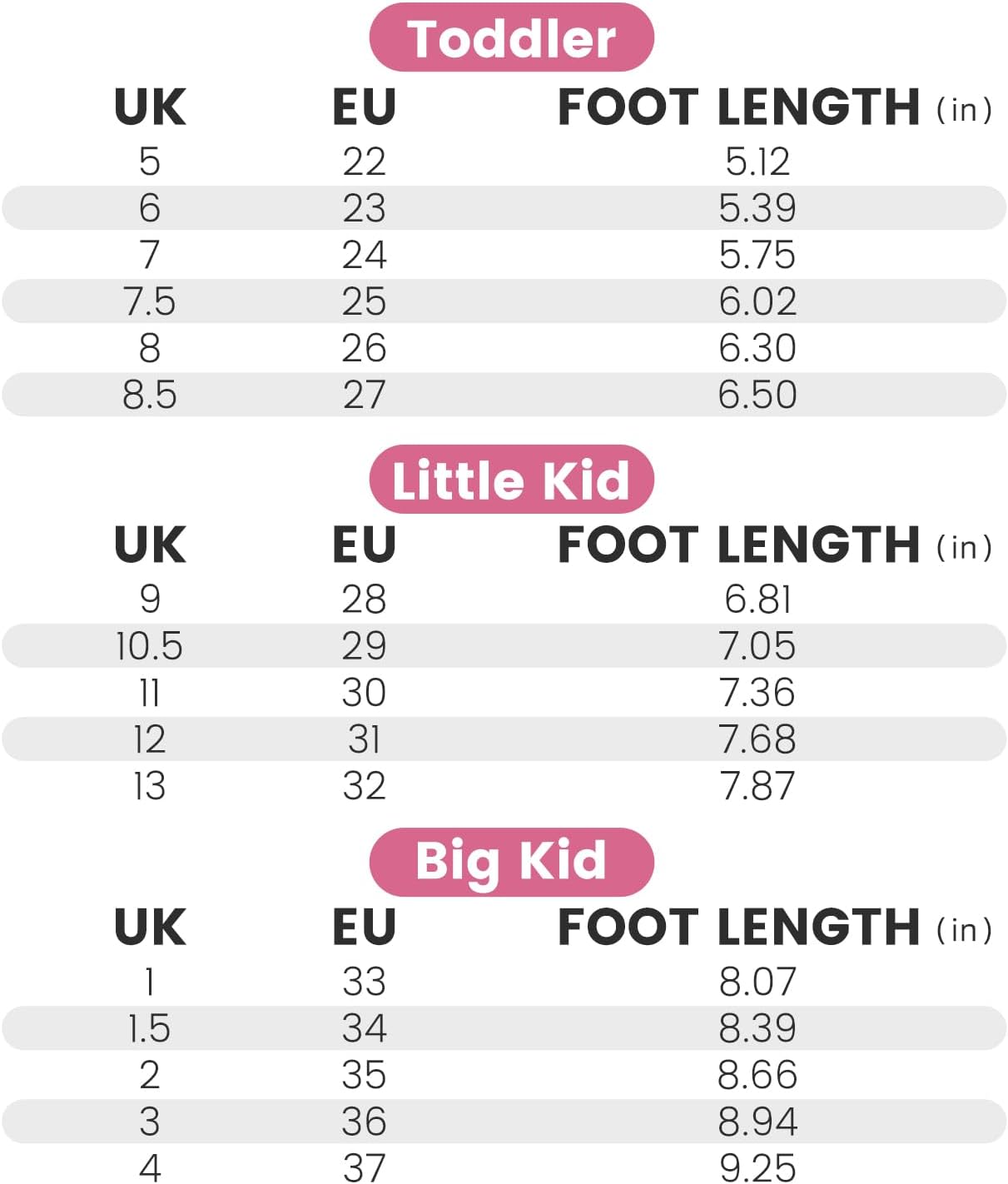
Task: Click the pink Big Kid section label
Action: [511, 861]
